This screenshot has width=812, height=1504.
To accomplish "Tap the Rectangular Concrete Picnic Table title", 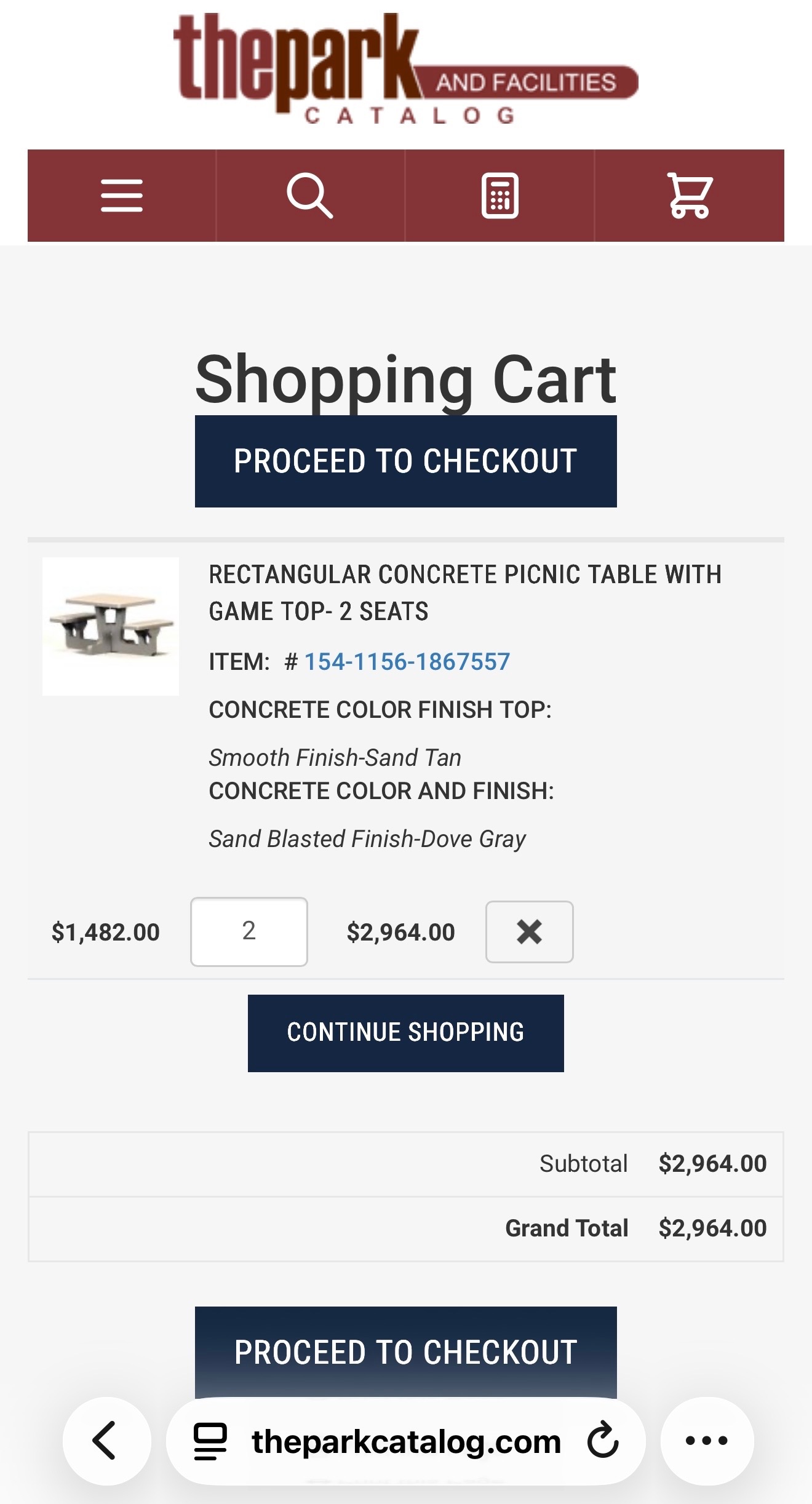I will tap(464, 592).
